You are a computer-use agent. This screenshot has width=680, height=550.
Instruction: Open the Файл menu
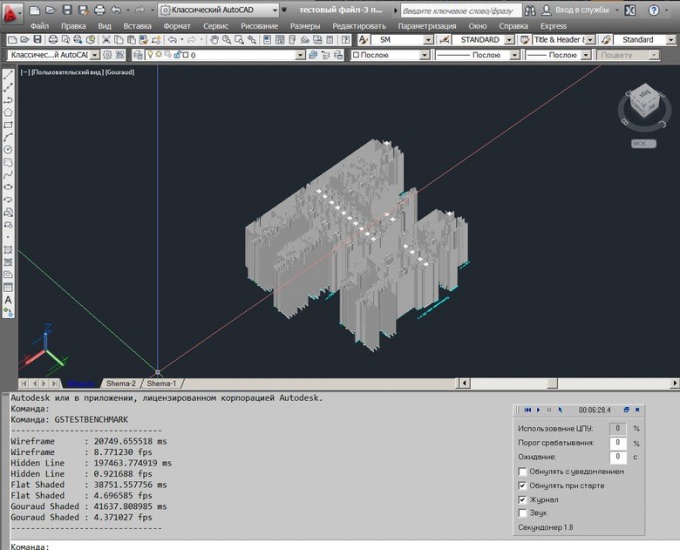[x=39, y=26]
